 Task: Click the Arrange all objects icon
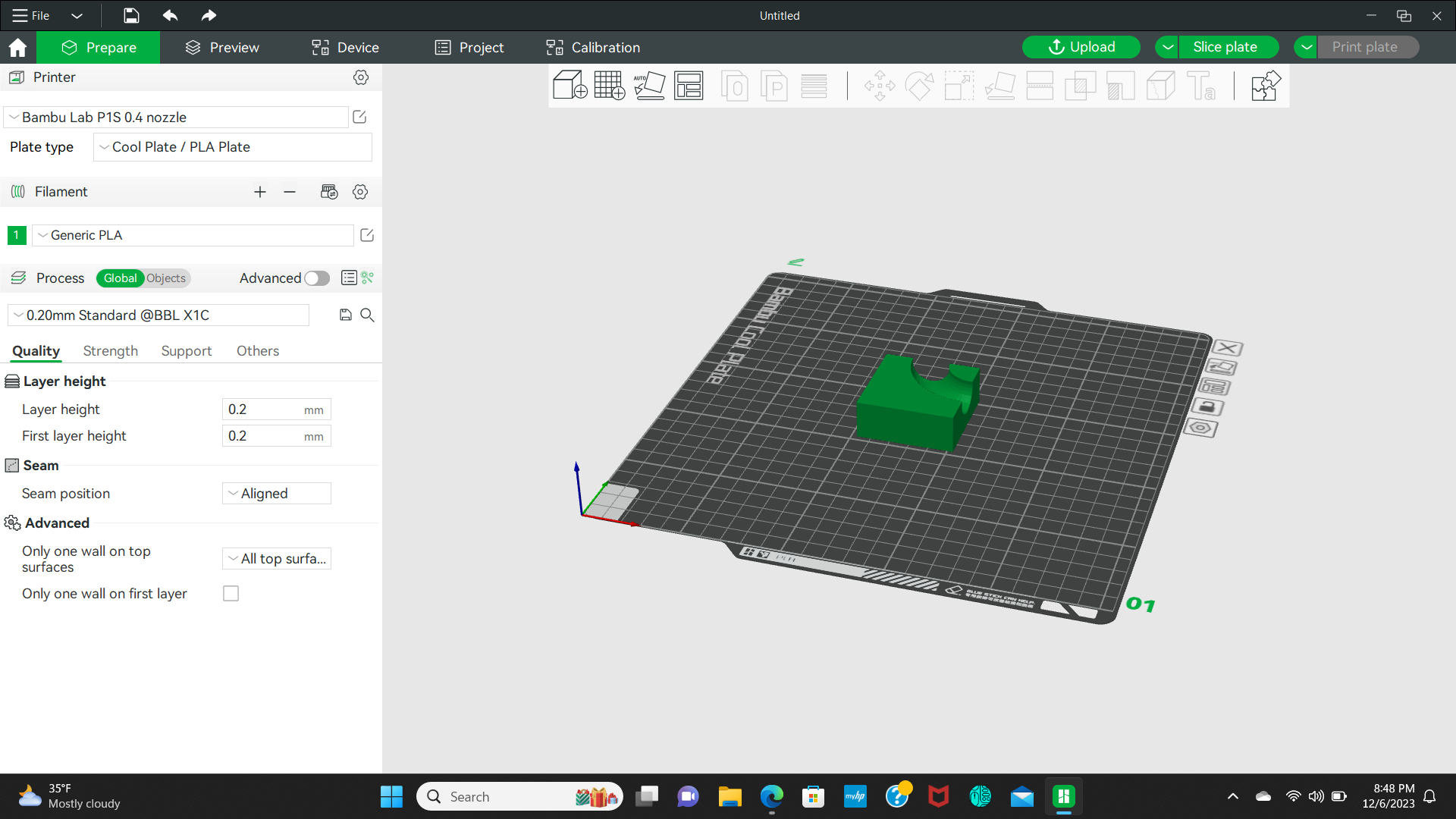tap(689, 86)
